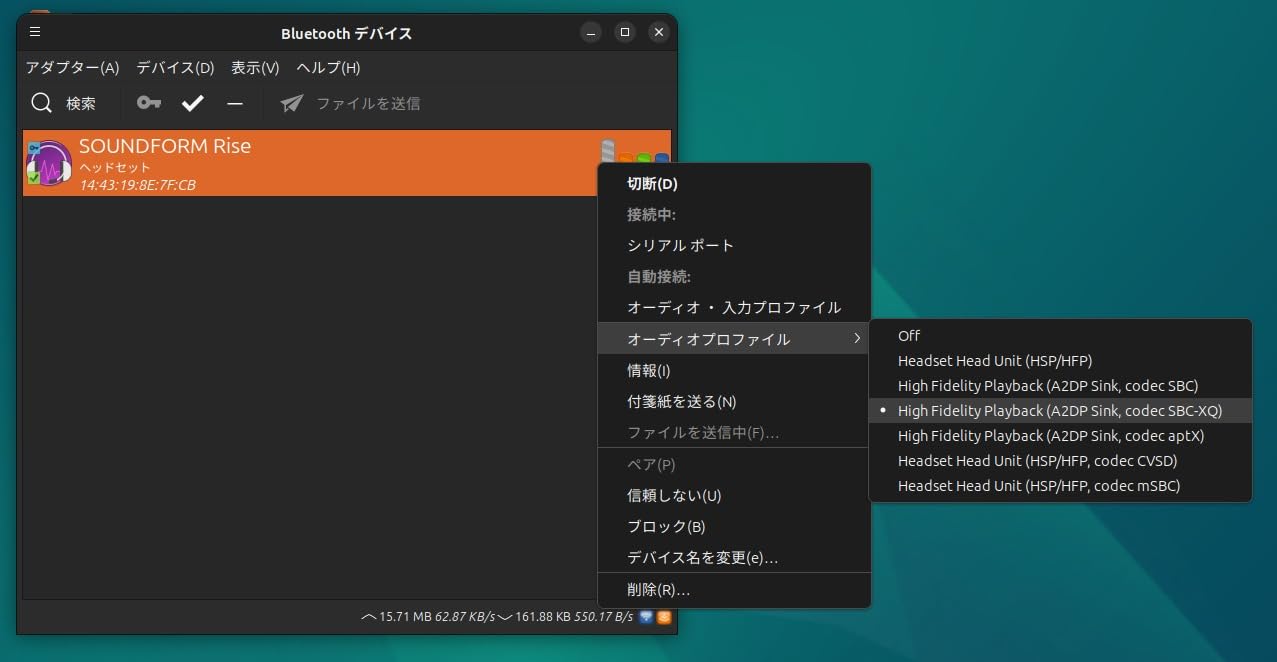
Task: Click the search magnifier icon in the toolbar
Action: (41, 103)
